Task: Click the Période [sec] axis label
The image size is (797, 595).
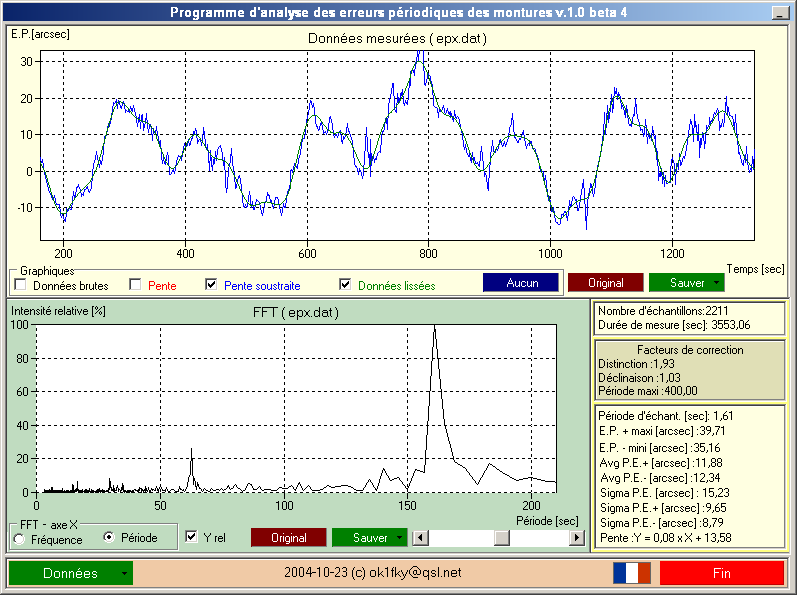Action: click(547, 521)
